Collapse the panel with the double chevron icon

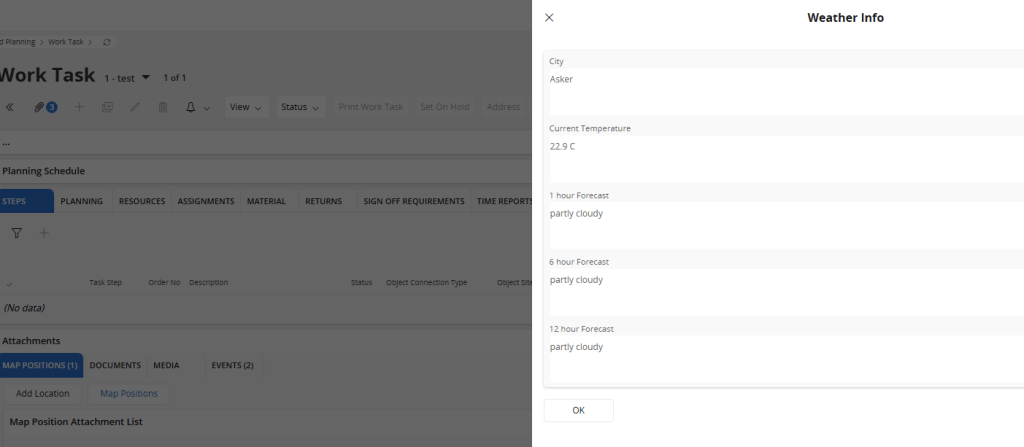pyautogui.click(x=10, y=107)
